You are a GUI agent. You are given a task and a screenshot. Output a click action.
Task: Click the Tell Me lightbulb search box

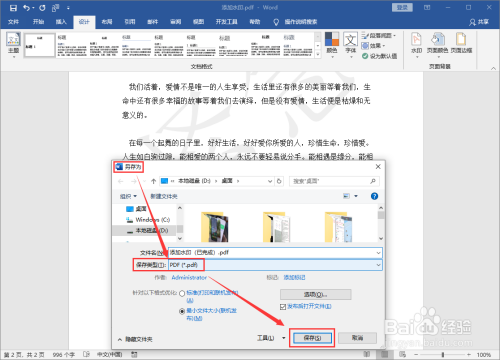[x=295, y=22]
